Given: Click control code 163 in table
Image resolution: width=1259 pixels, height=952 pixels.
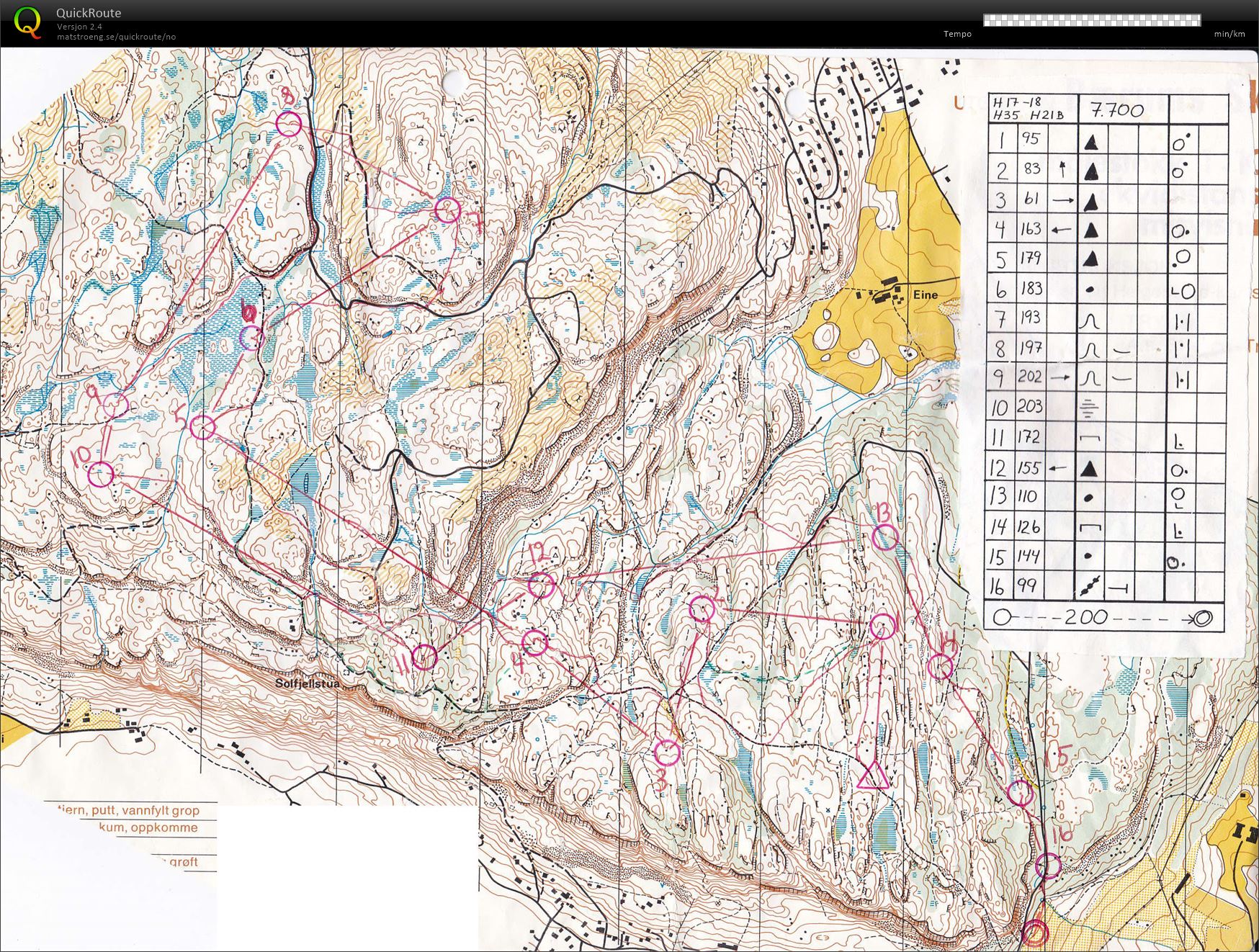Looking at the screenshot, I should (x=1031, y=229).
